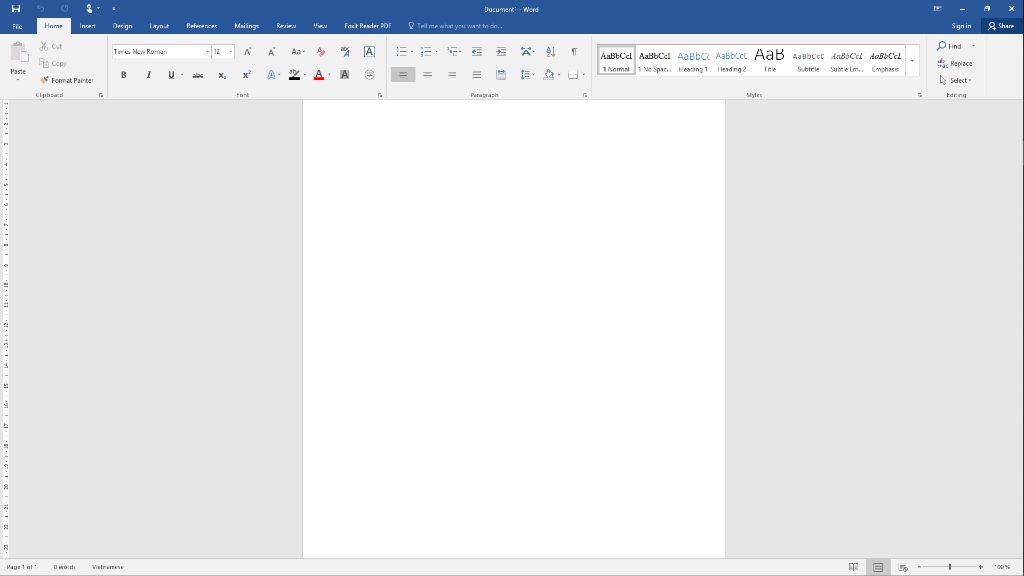Switch to the References tab
Viewport: 1024px width, 576px height.
(201, 26)
